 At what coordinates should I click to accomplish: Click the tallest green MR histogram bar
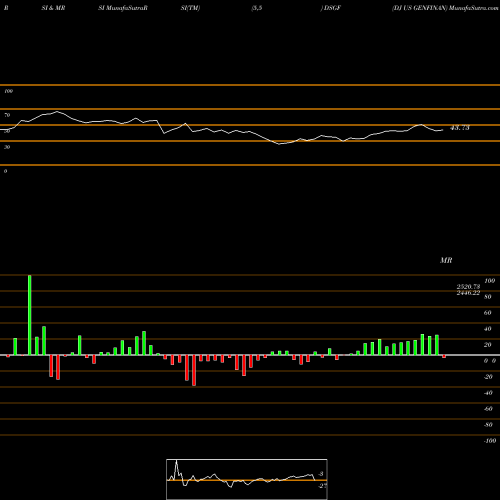tap(30, 315)
